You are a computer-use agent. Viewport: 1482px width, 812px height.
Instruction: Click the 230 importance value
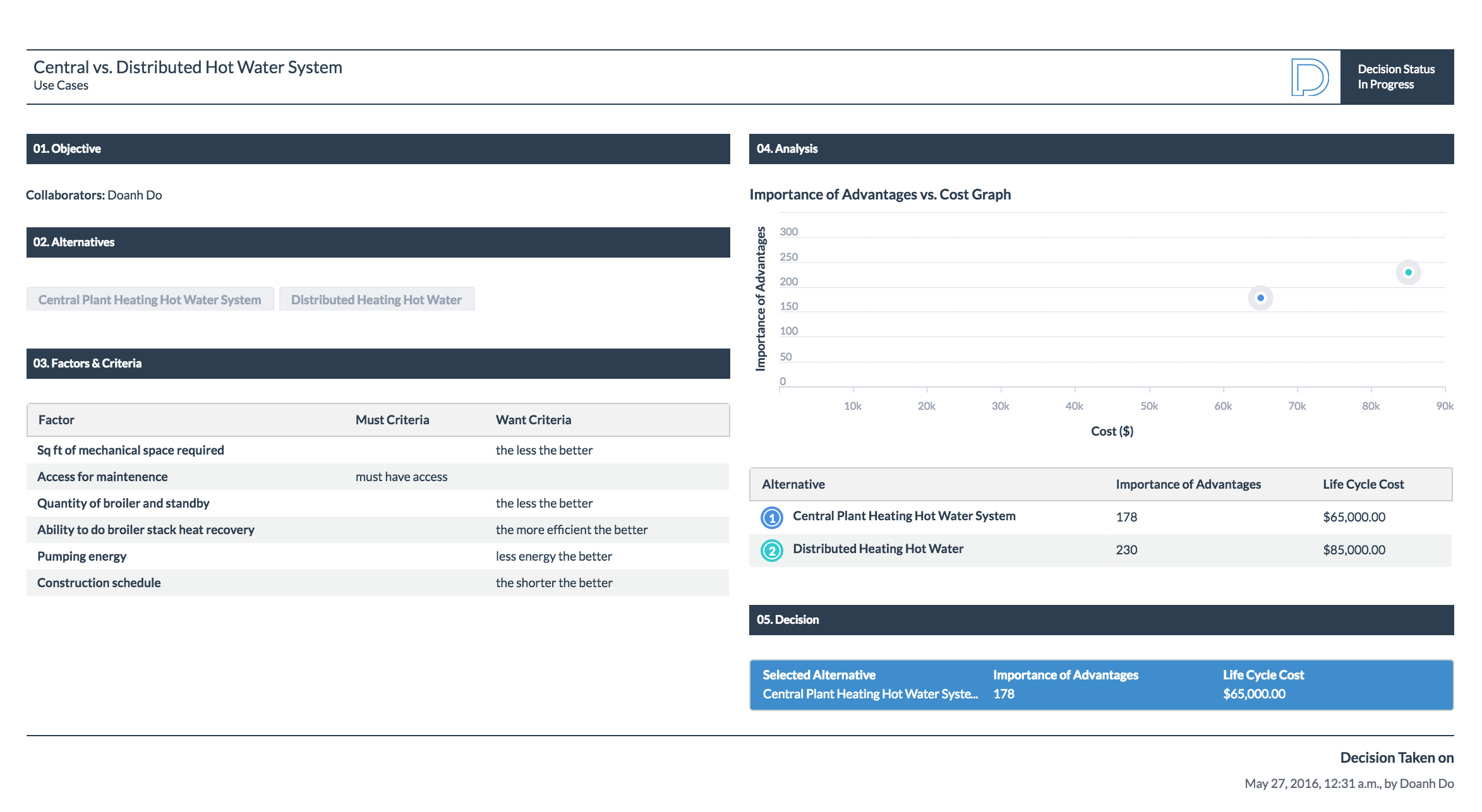click(x=1126, y=550)
